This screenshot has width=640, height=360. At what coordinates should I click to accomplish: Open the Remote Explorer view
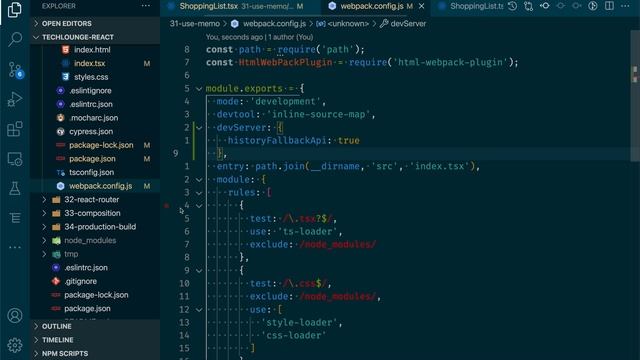coord(15,159)
